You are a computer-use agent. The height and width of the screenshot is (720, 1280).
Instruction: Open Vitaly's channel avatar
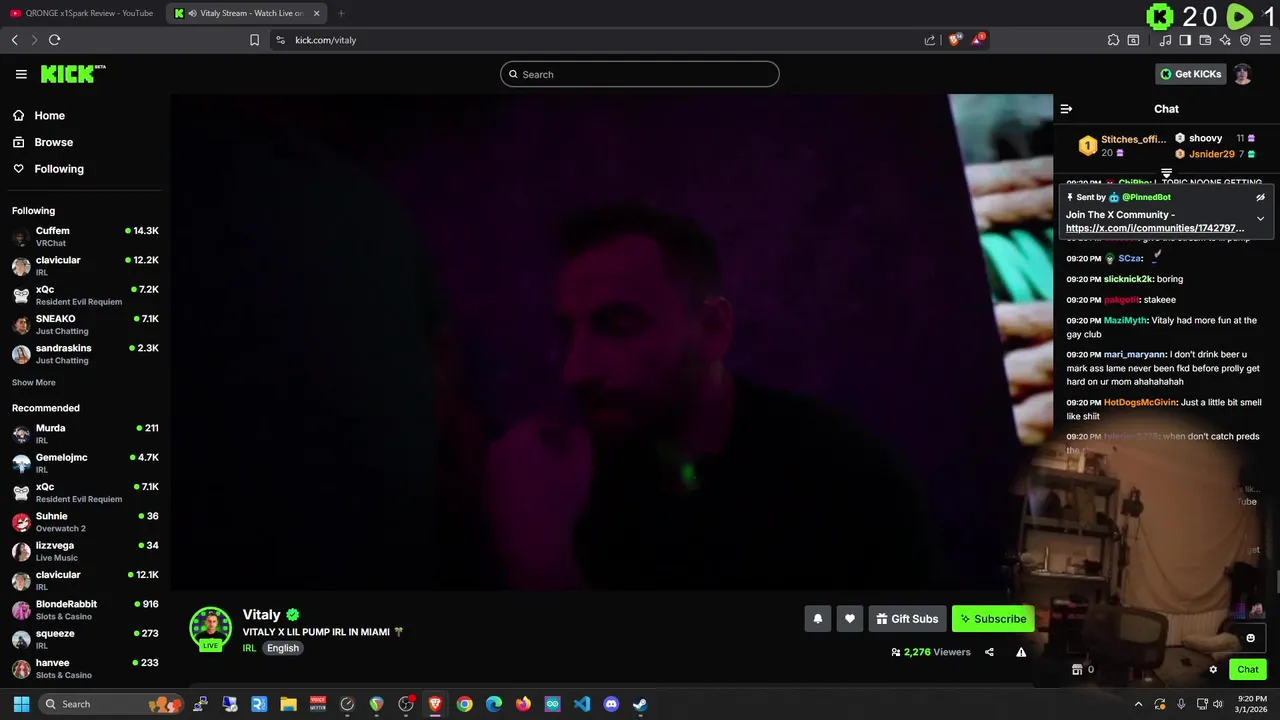(210, 628)
